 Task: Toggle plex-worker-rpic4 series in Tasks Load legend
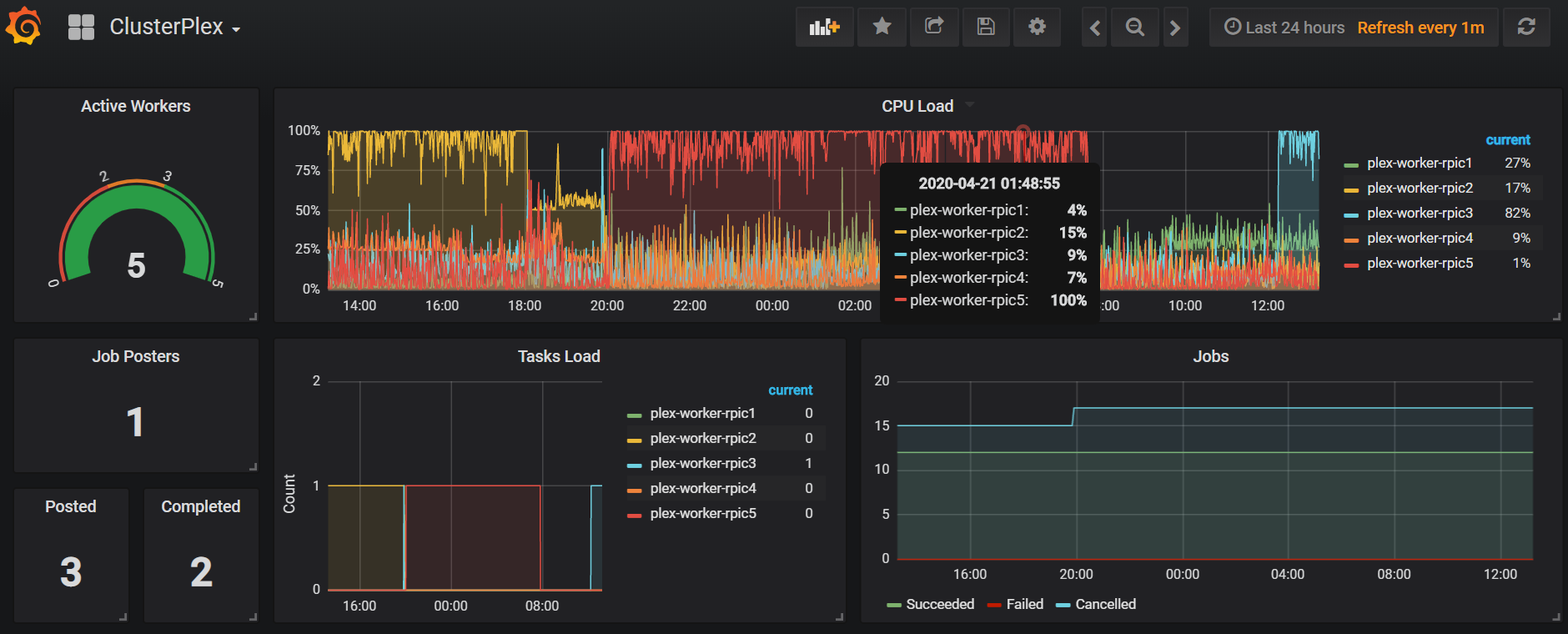pyautogui.click(x=703, y=488)
